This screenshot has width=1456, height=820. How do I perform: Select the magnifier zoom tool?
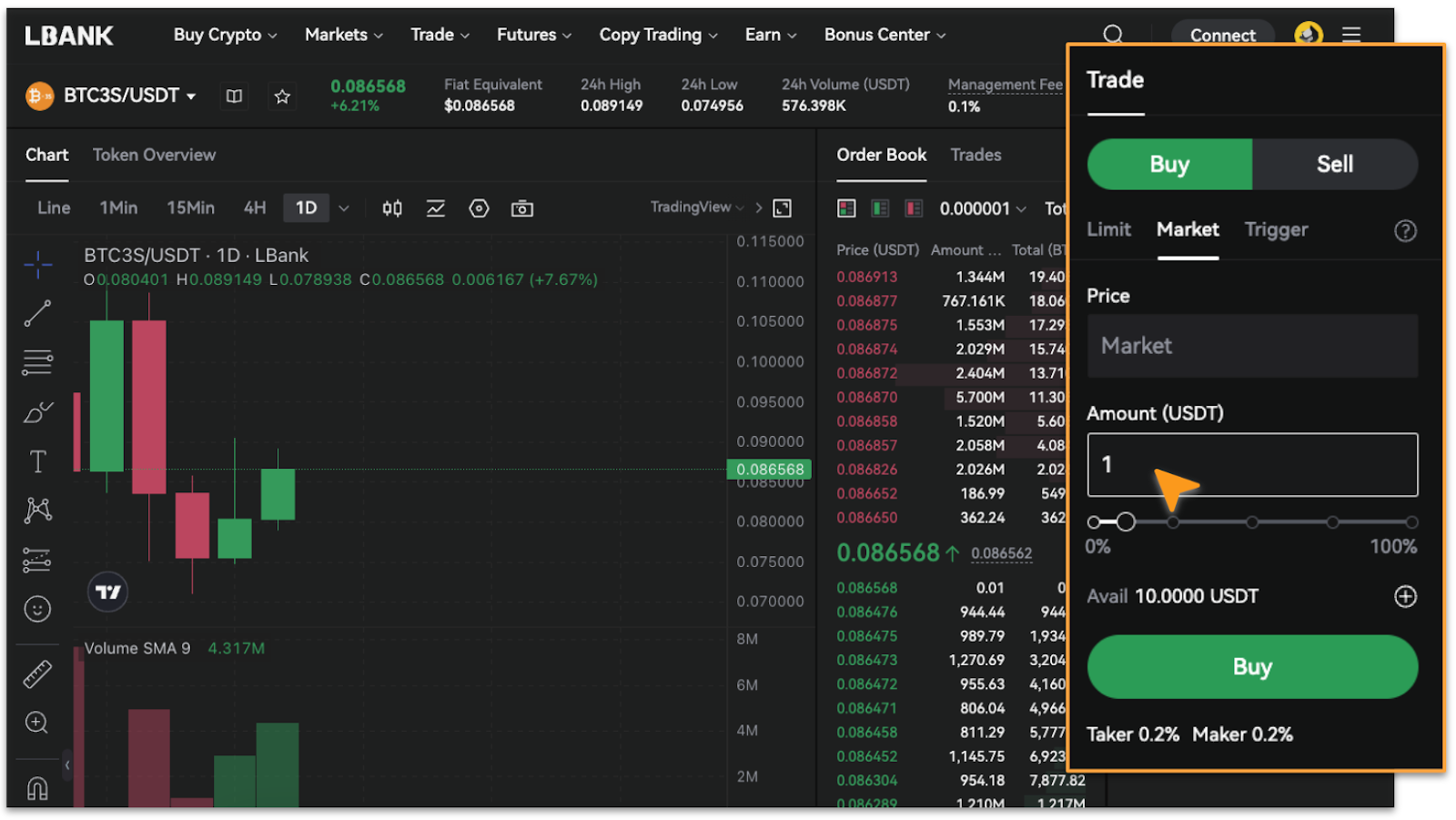(x=36, y=722)
